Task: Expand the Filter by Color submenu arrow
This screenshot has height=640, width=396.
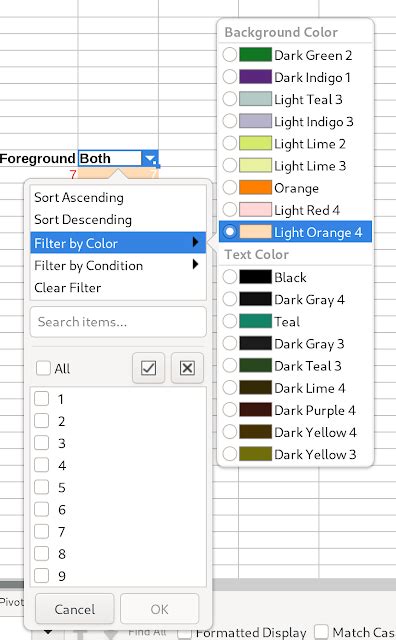Action: click(195, 242)
